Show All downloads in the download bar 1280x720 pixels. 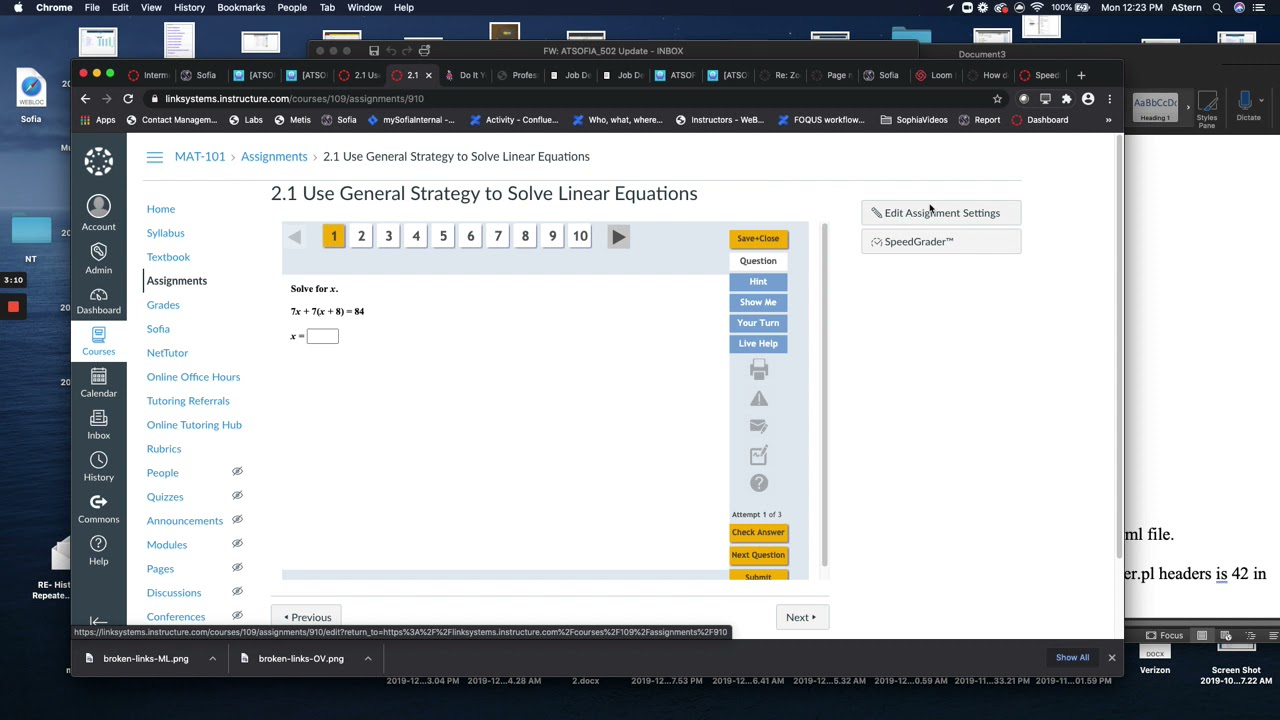click(1072, 658)
